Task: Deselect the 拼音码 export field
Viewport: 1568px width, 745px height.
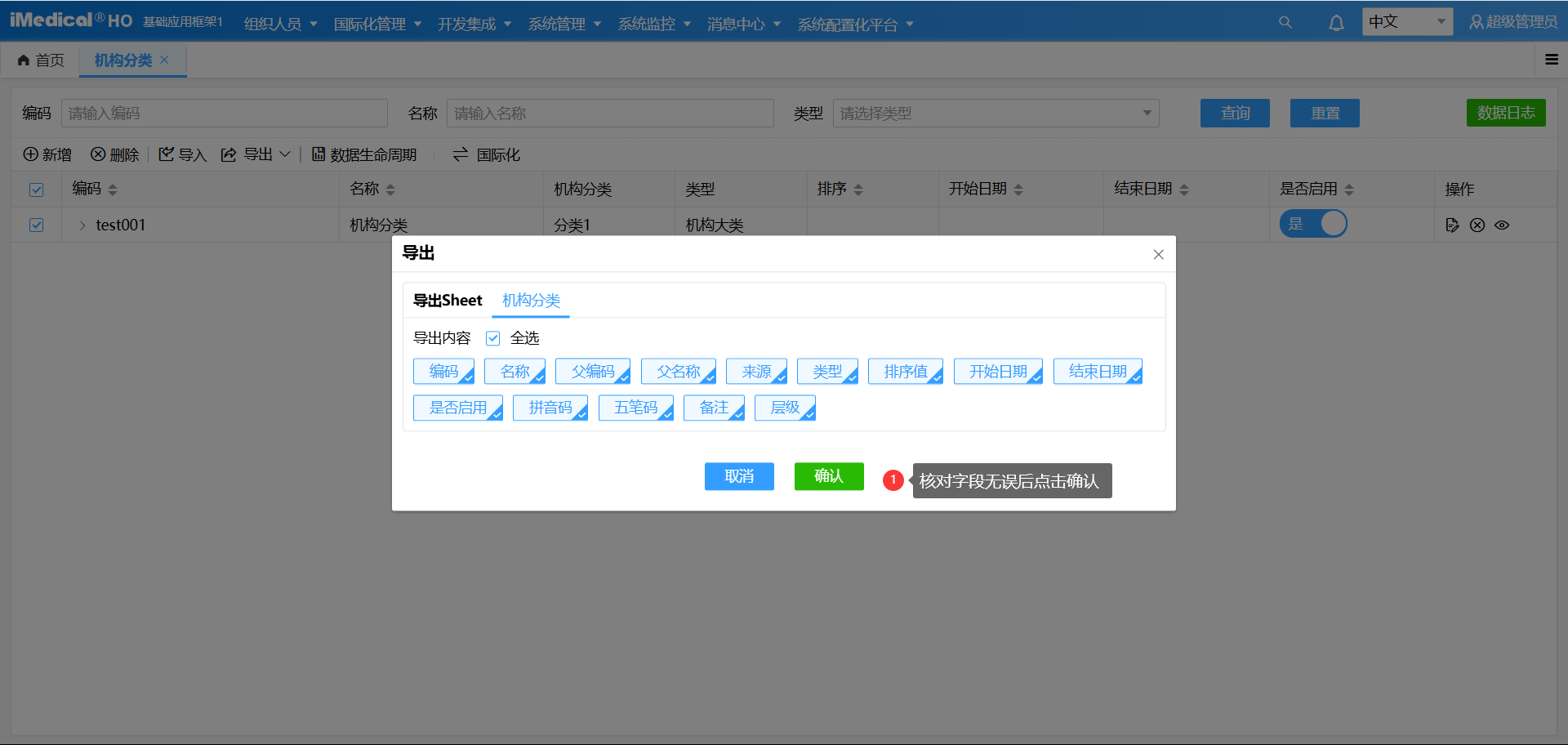Action: [550, 408]
